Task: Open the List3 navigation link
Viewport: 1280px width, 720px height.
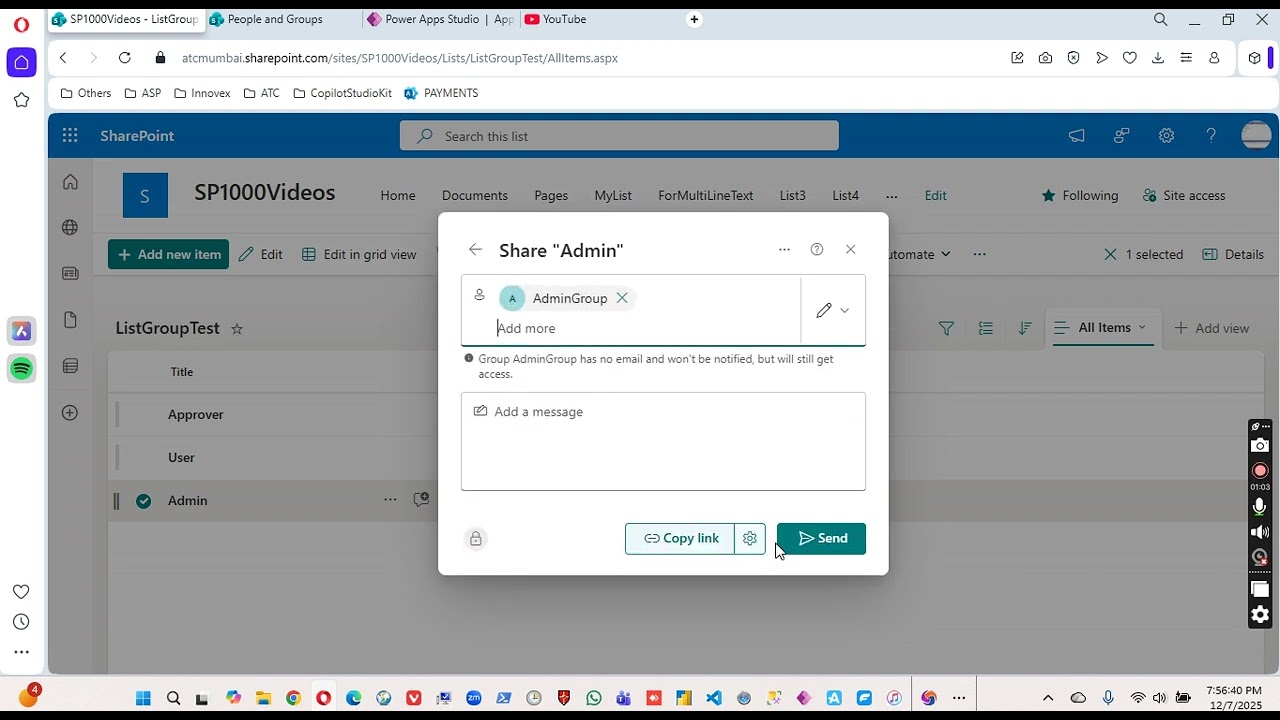Action: point(793,196)
